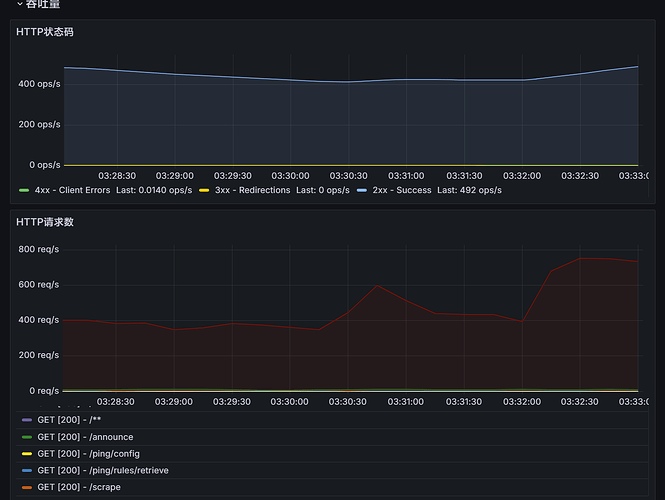Click the green 4xx Client Errors color swatch
Viewport: 665px width, 500px height.
coord(24,190)
